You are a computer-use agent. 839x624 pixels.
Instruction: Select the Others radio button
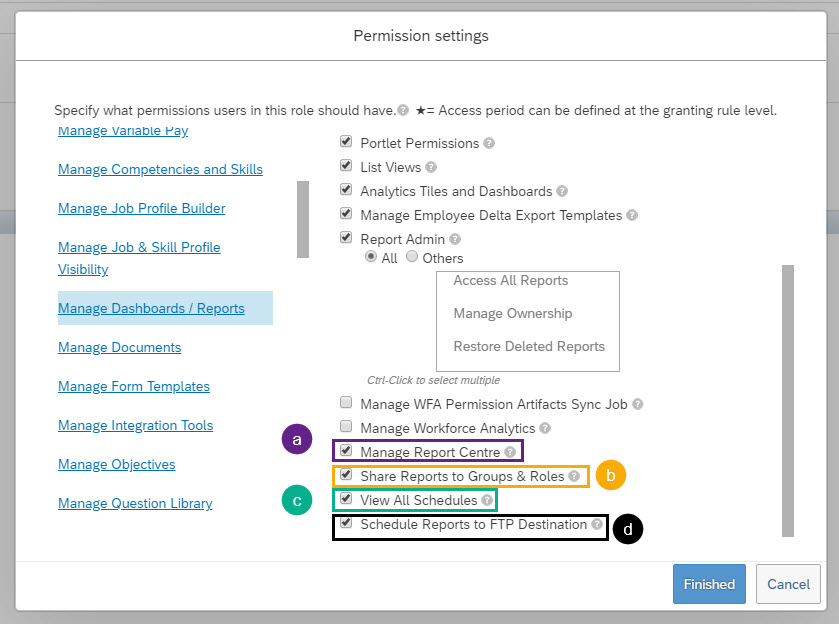(x=411, y=256)
